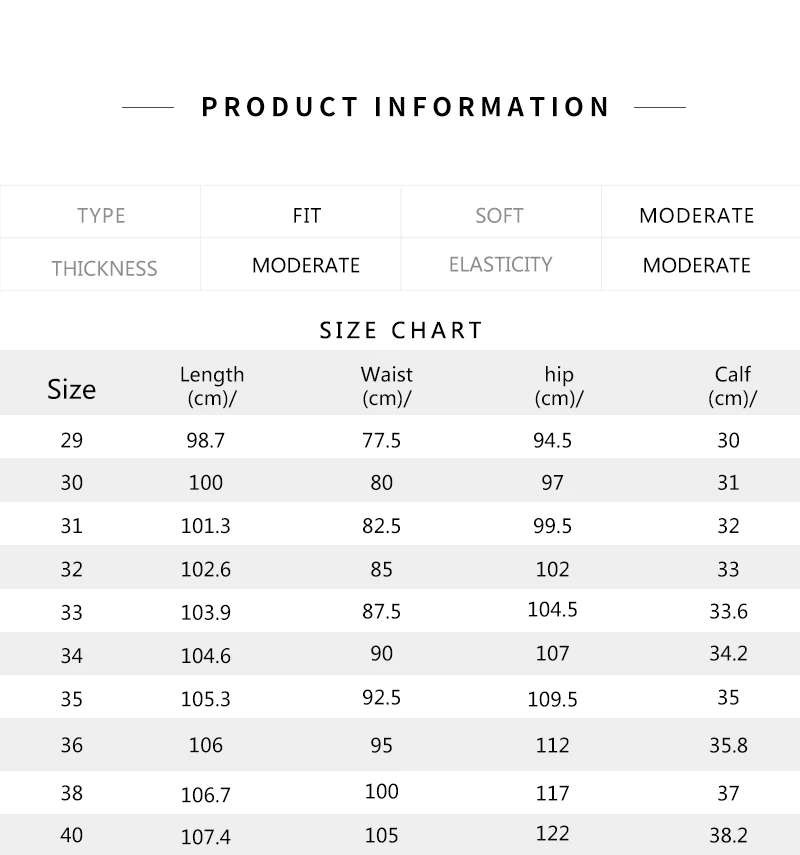This screenshot has height=855, width=800.
Task: Click the Calf (cm) column header
Action: click(x=732, y=386)
